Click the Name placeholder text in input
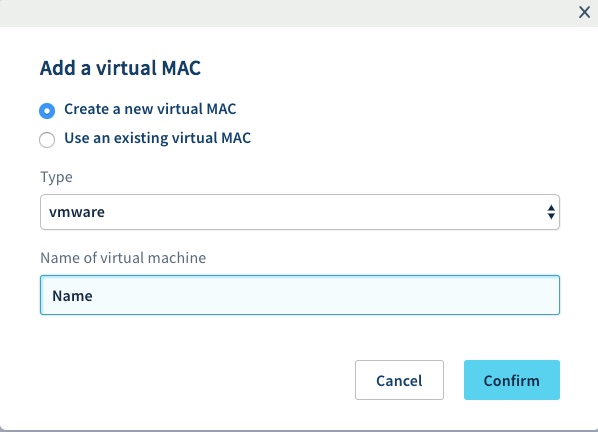The height and width of the screenshot is (432, 598). coord(72,296)
